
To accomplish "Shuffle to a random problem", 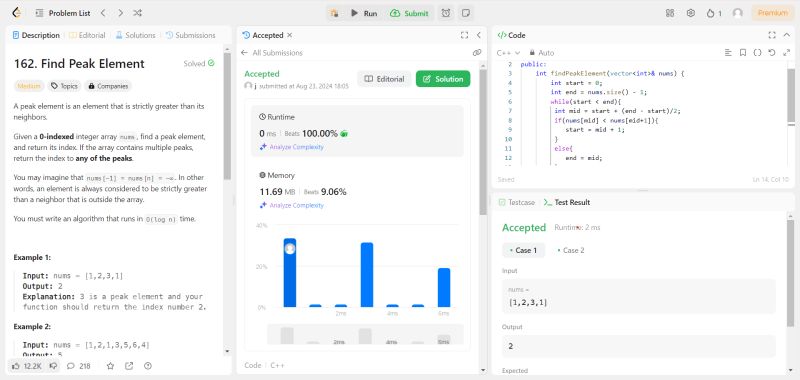I will coord(137,13).
